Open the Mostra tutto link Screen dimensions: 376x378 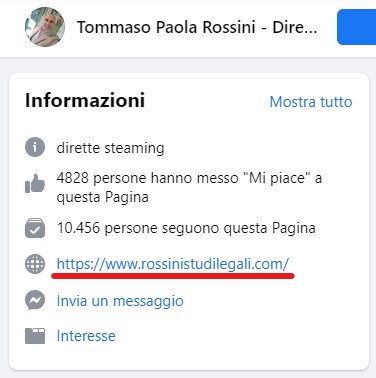pyautogui.click(x=311, y=102)
